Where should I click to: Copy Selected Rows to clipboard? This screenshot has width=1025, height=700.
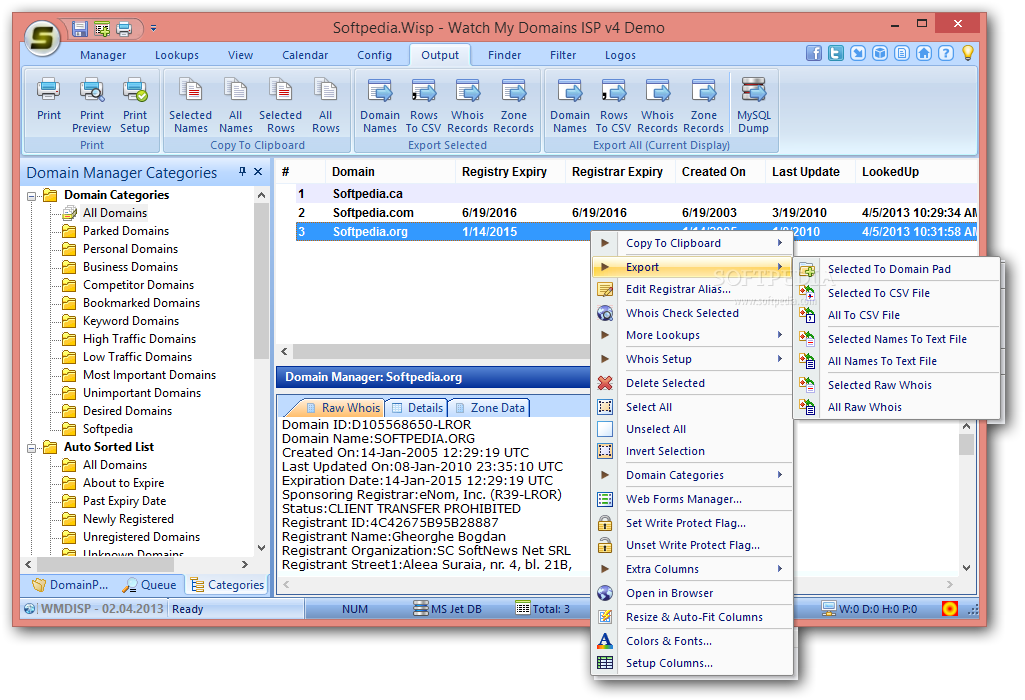280,105
